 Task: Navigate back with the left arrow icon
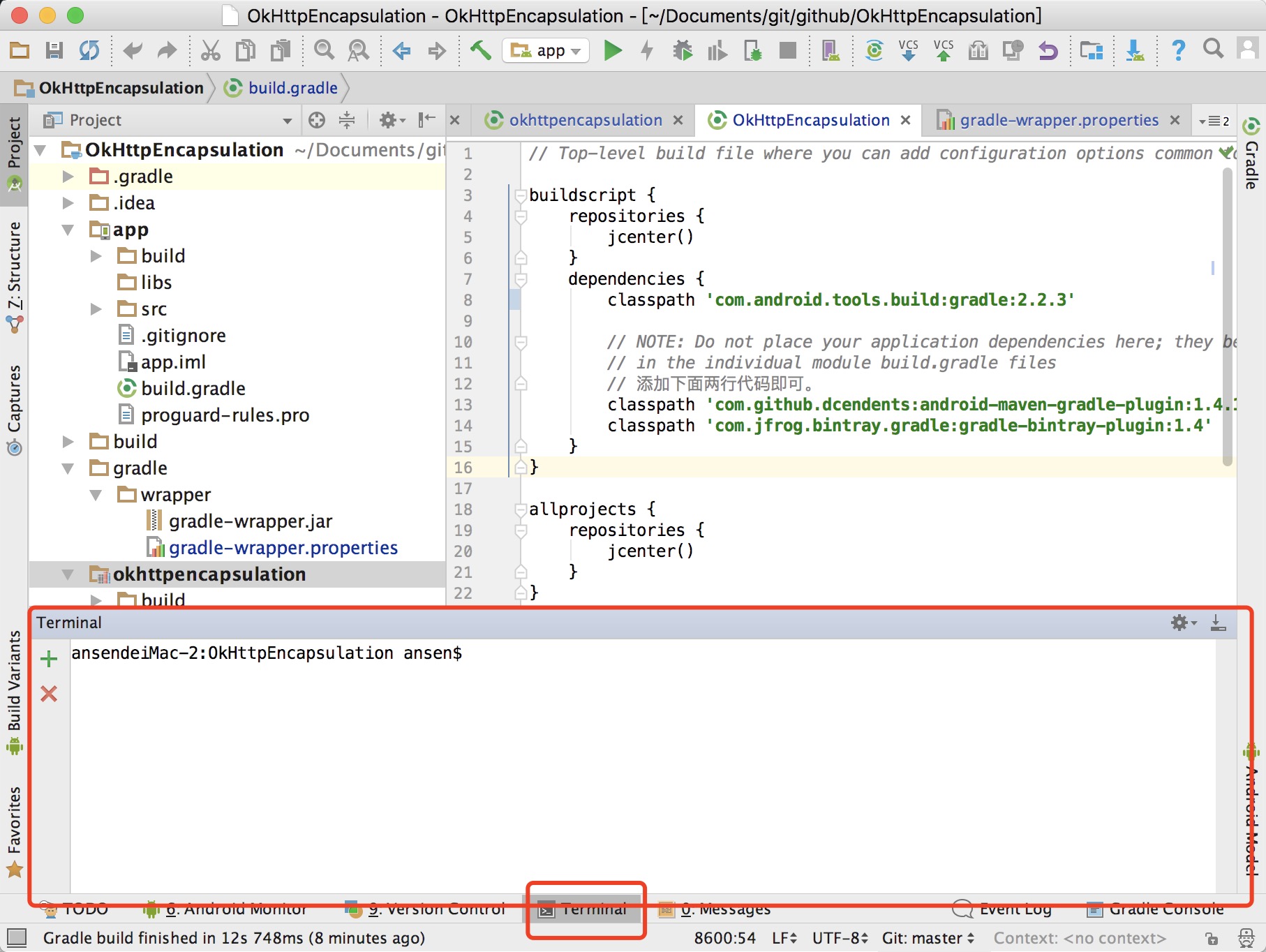(401, 50)
